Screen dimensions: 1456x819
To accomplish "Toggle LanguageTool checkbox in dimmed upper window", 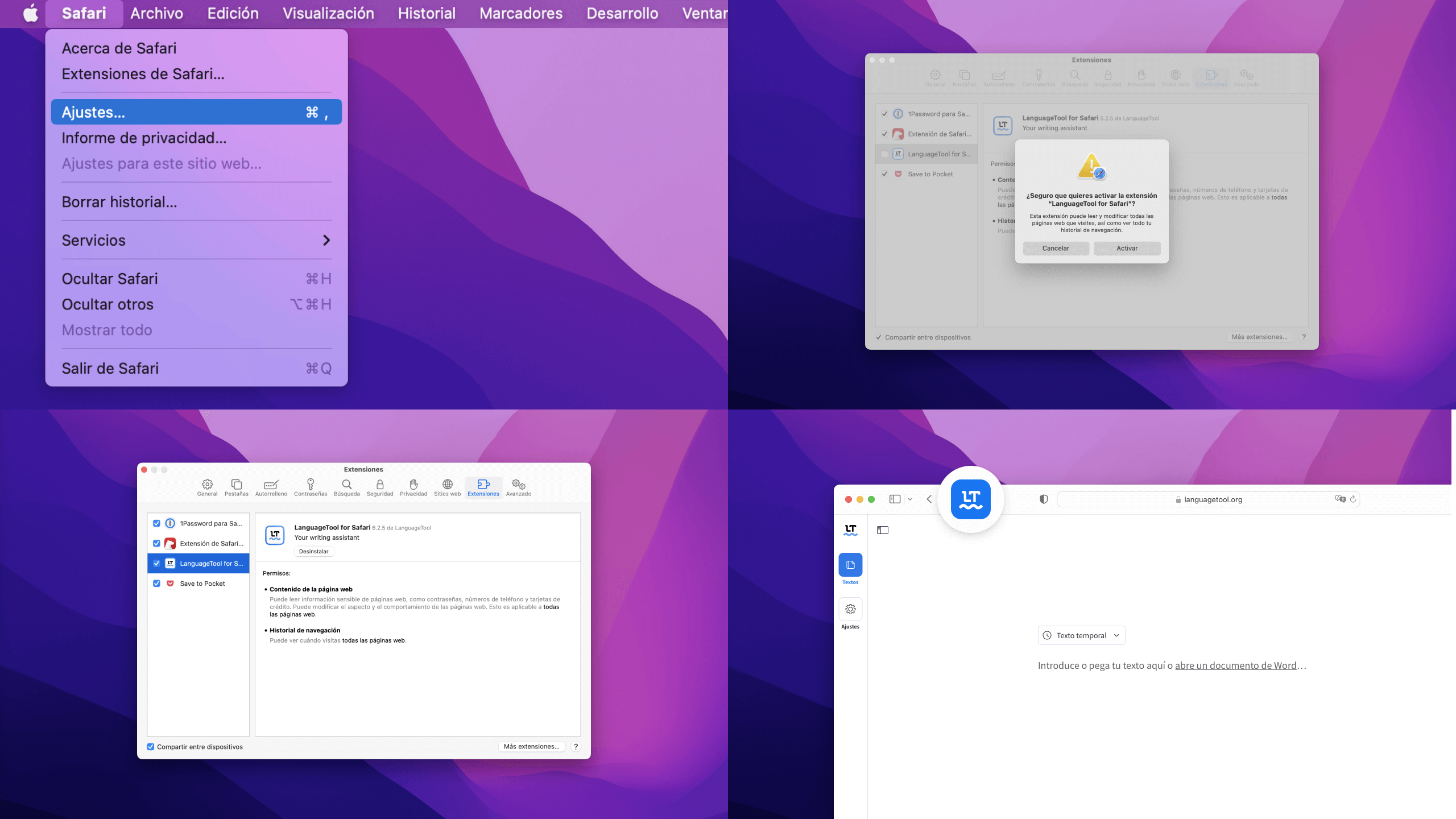I will click(x=884, y=154).
